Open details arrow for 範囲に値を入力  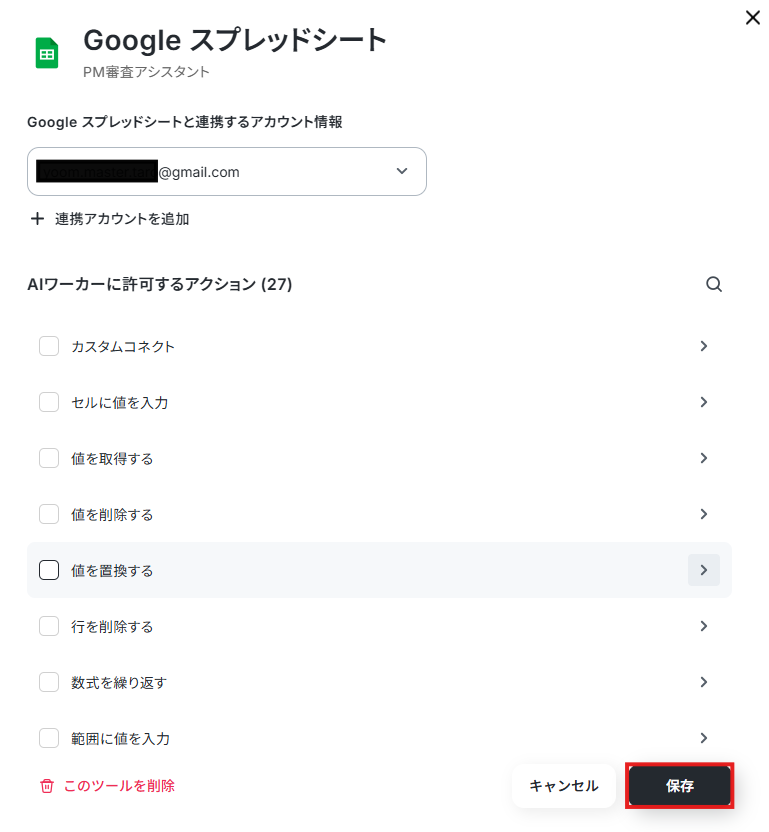[704, 738]
